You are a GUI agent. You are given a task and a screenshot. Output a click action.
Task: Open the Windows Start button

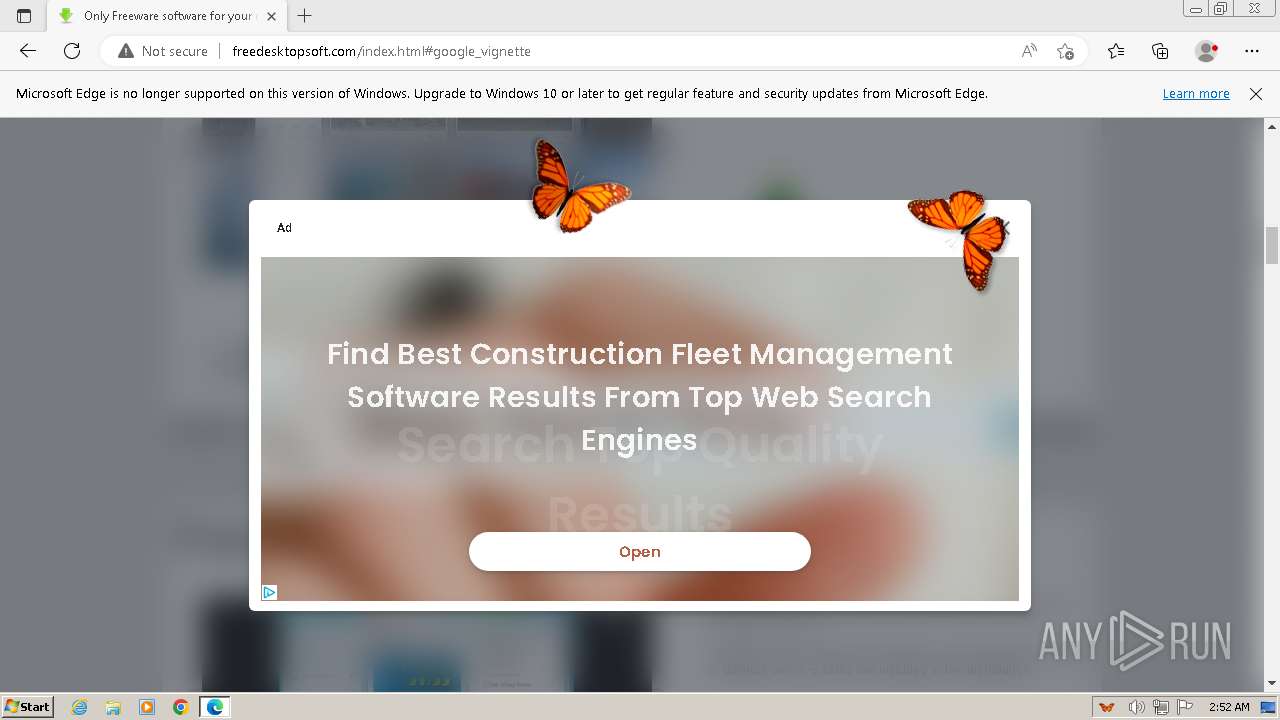(27, 706)
